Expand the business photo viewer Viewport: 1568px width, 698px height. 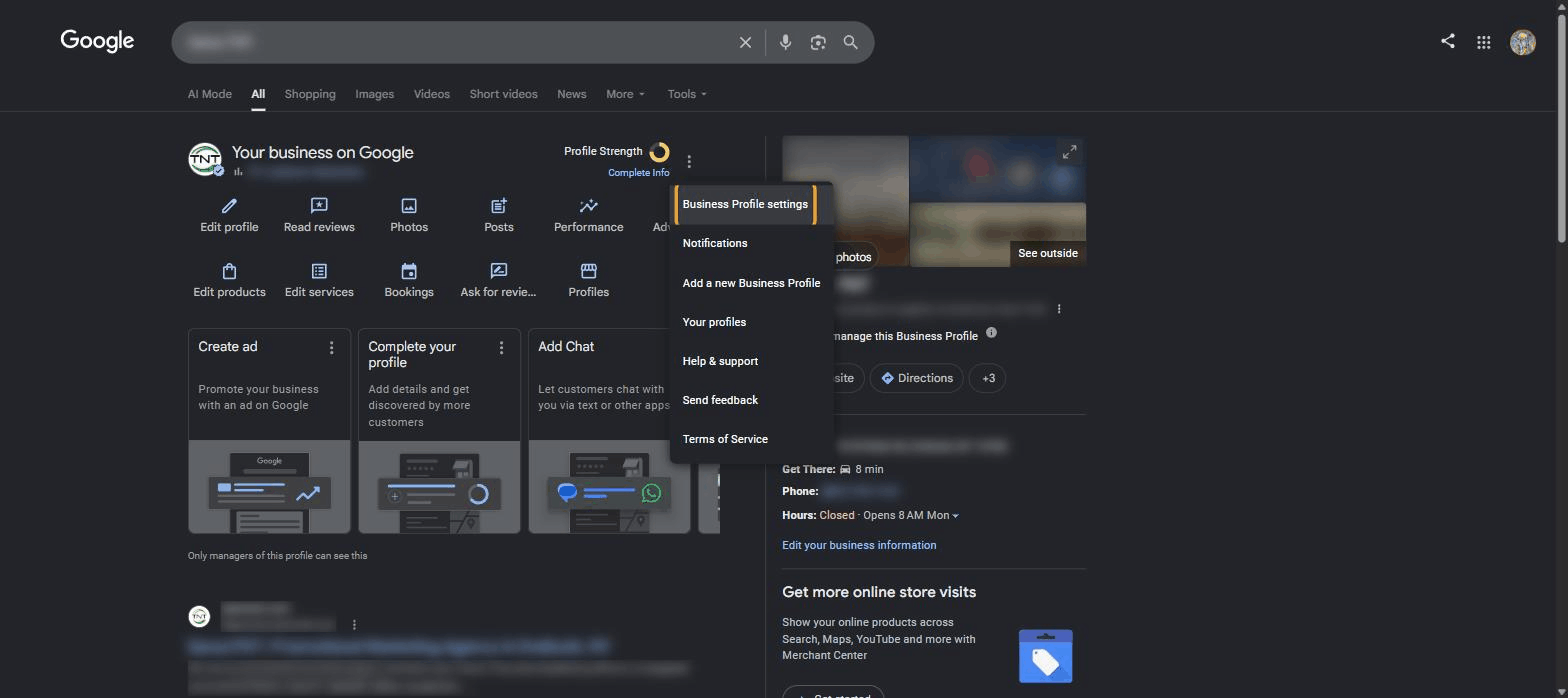click(1069, 152)
